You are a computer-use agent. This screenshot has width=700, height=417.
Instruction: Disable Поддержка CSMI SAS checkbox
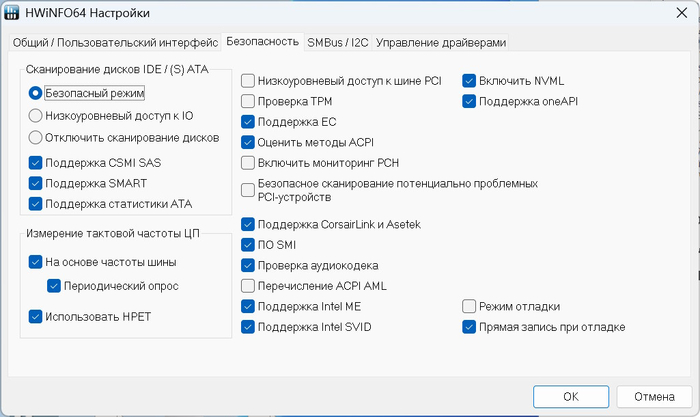point(36,162)
